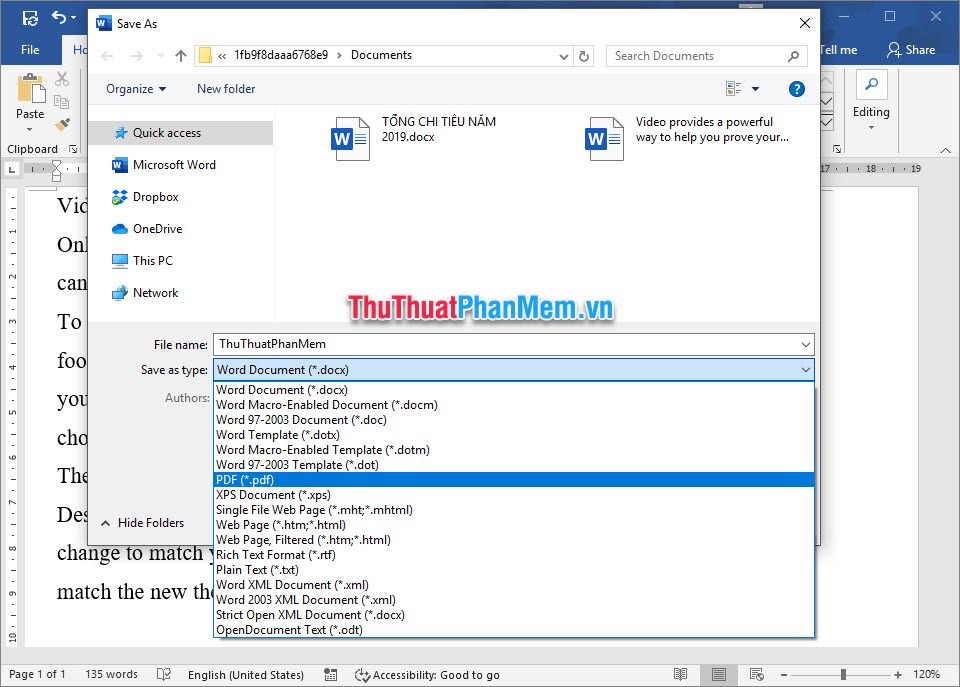Click the Copy icon in Clipboard group
The height and width of the screenshot is (687, 960).
pos(61,101)
